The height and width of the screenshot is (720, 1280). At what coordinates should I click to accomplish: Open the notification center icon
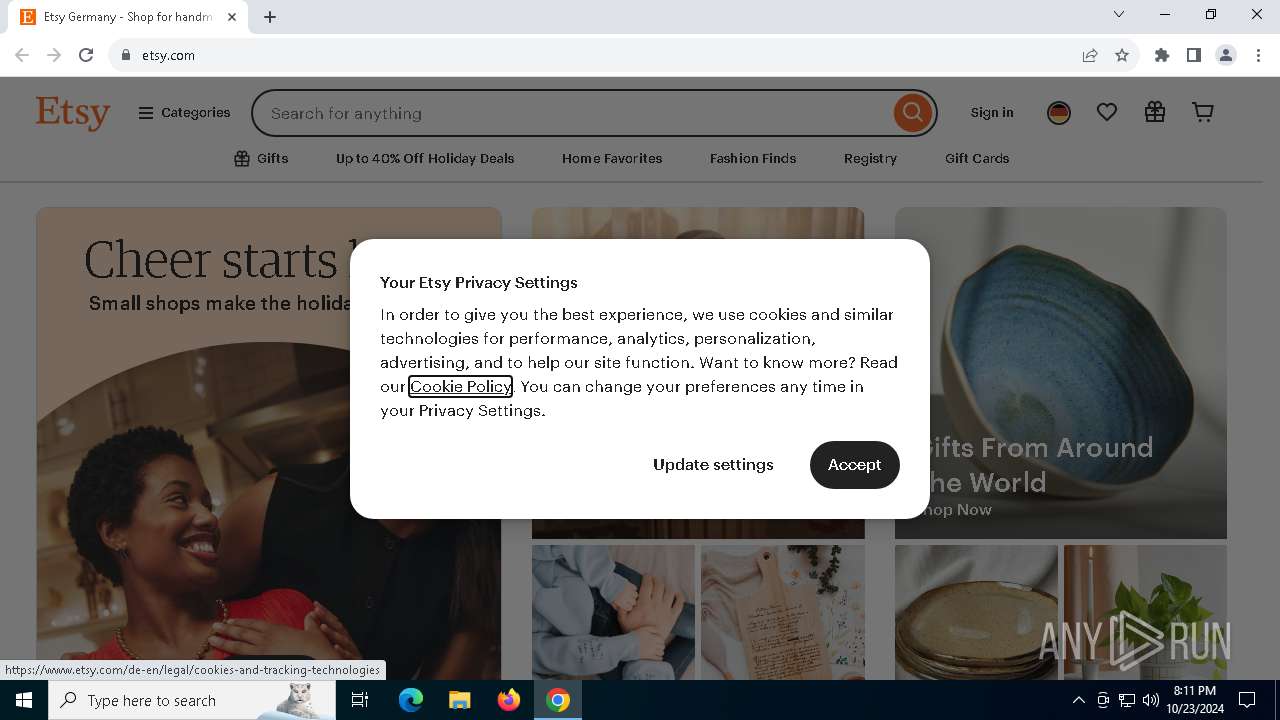[1247, 700]
